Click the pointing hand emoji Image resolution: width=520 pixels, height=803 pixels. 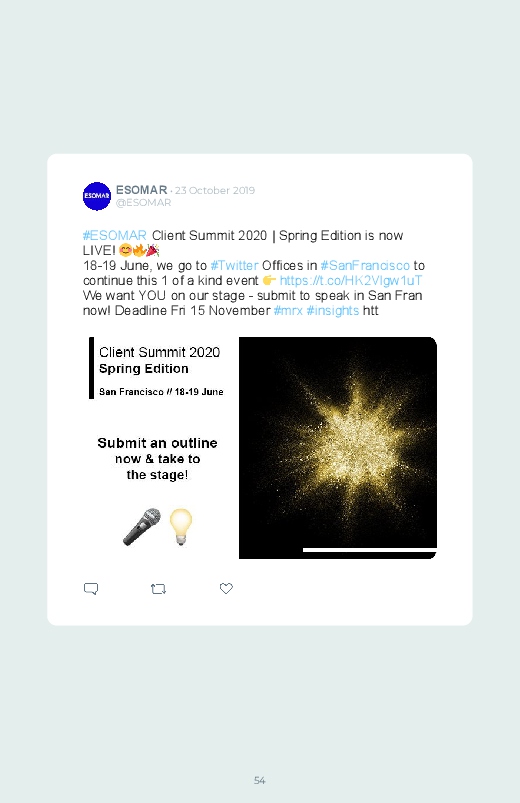(269, 280)
